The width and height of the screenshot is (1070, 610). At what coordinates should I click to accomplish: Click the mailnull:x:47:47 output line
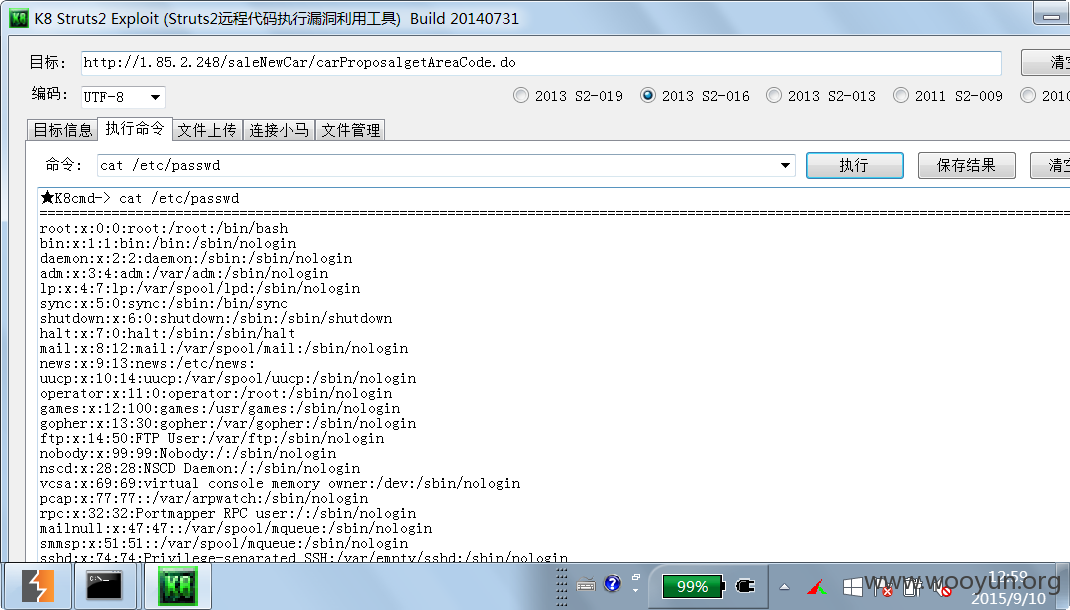236,529
